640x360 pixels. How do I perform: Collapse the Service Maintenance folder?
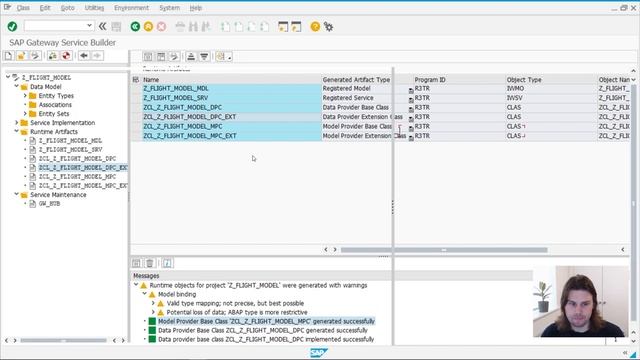coord(16,194)
